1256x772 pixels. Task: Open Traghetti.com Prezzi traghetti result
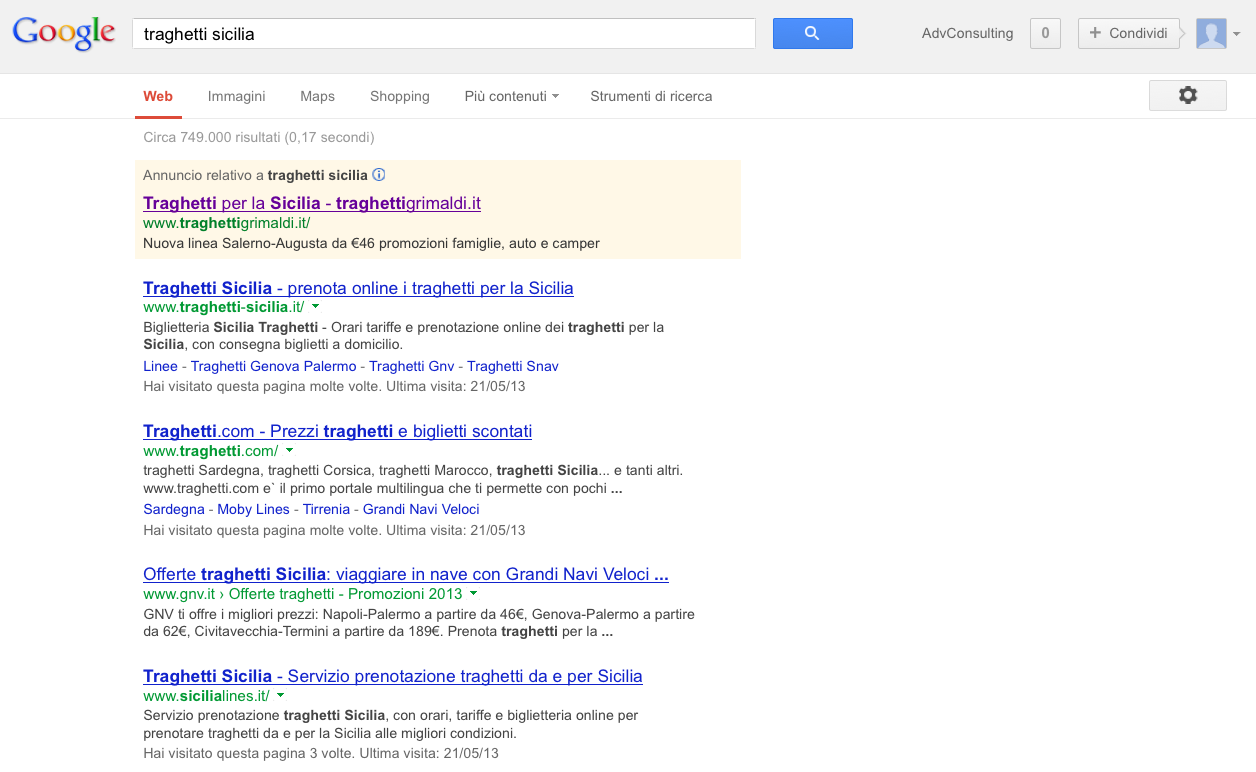[x=337, y=431]
